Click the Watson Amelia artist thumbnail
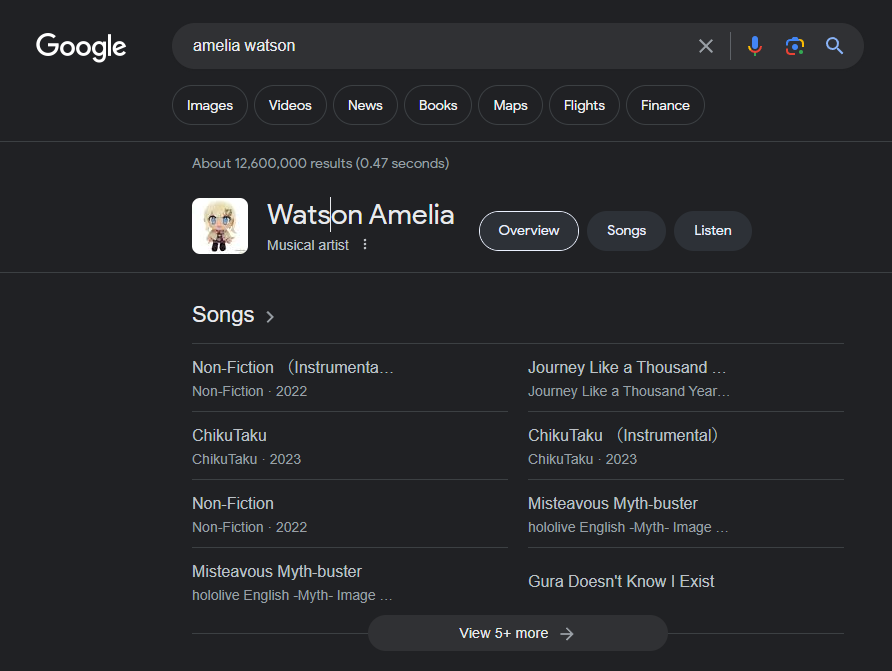 click(x=220, y=226)
